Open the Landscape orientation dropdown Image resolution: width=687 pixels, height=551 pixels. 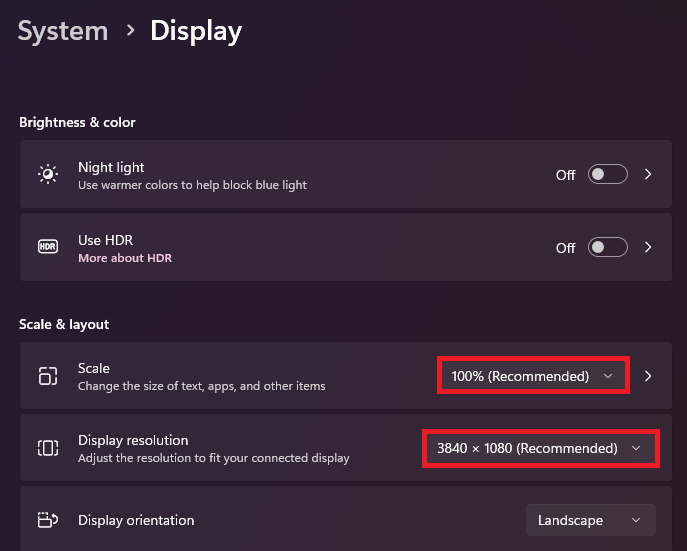click(590, 520)
